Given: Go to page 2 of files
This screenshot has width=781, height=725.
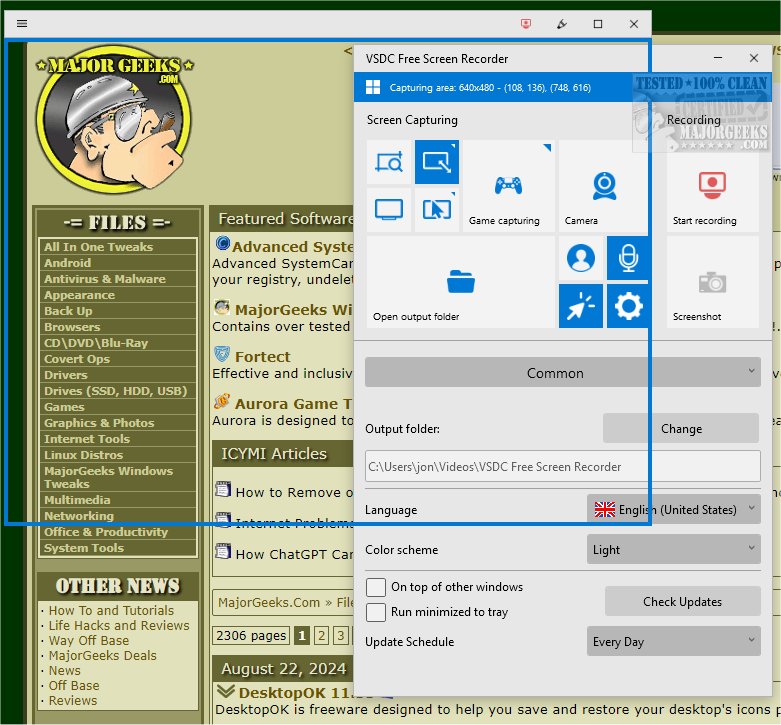Looking at the screenshot, I should coord(321,635).
